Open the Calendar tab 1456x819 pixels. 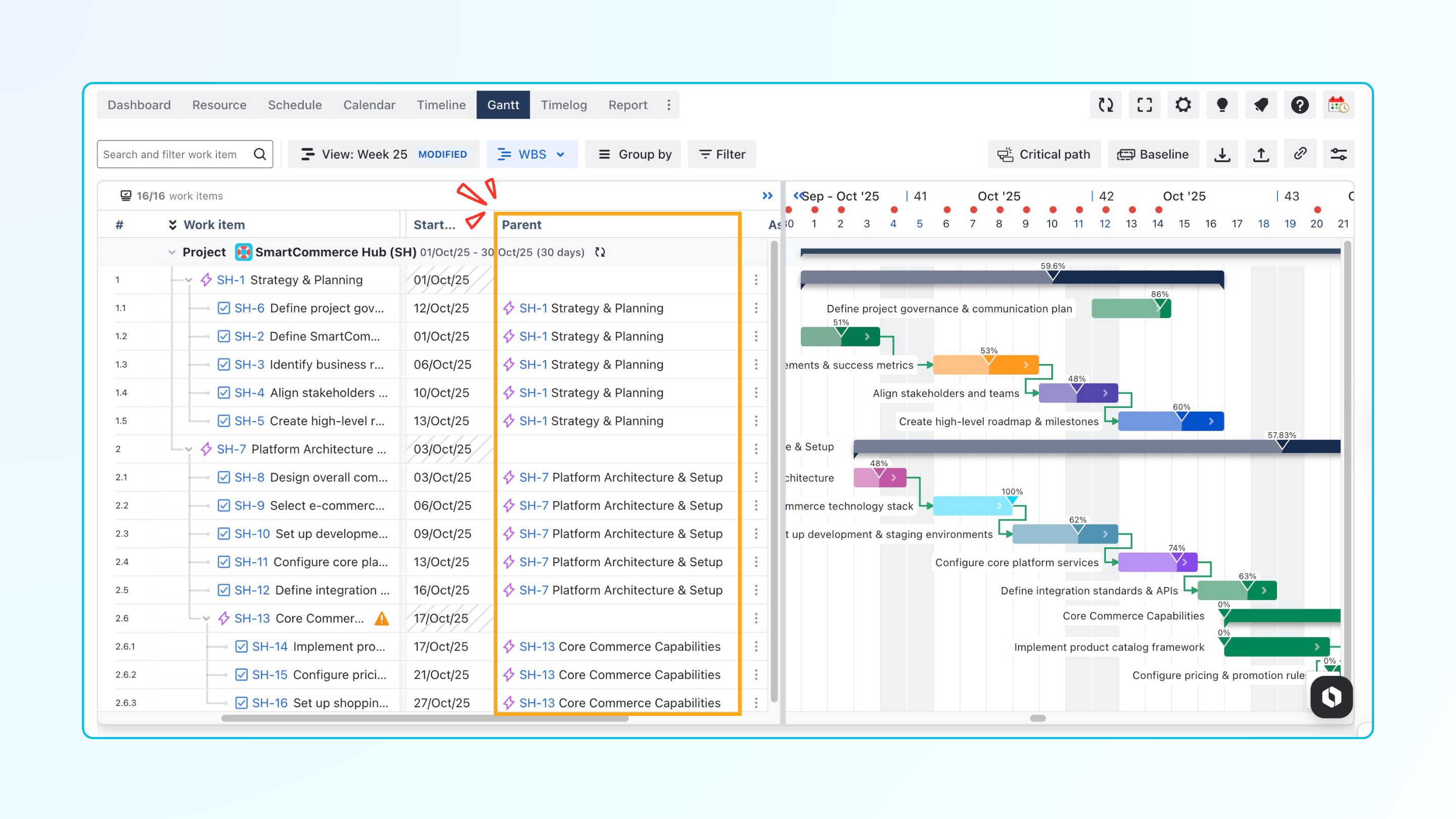tap(369, 105)
